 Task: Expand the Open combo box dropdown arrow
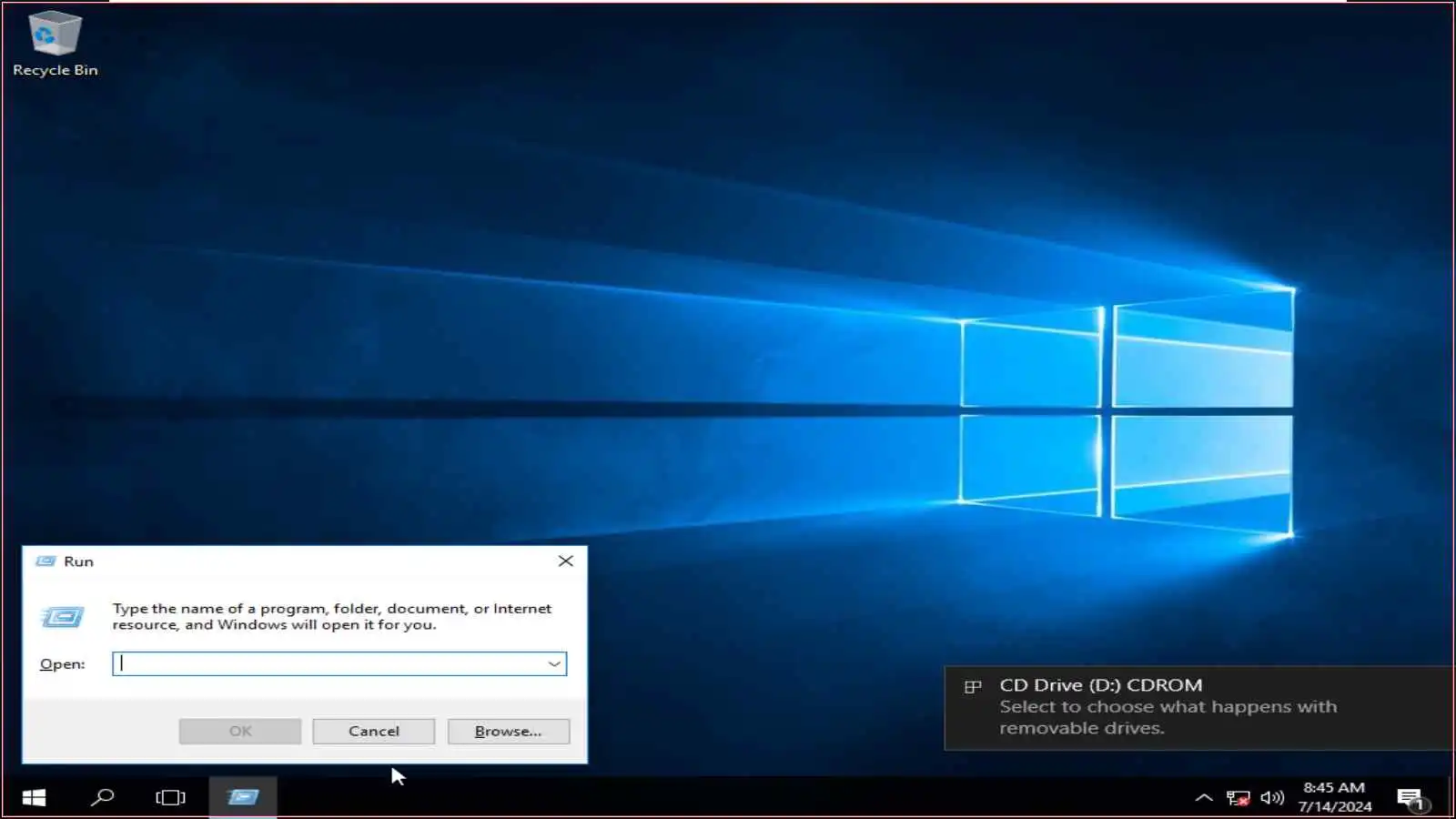coord(554,664)
